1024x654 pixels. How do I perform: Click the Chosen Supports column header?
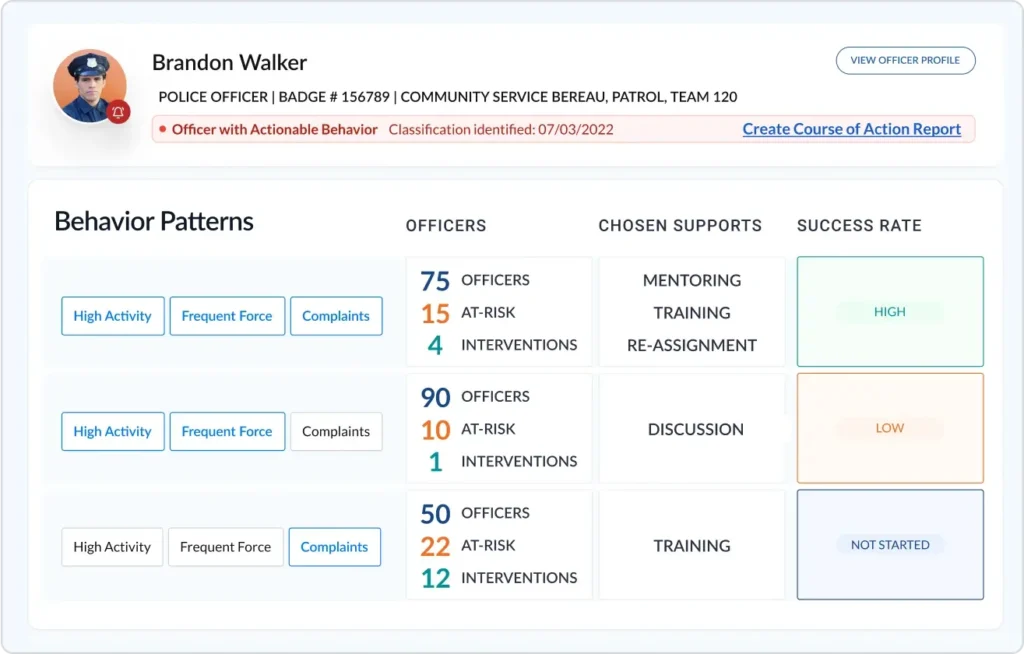(680, 225)
